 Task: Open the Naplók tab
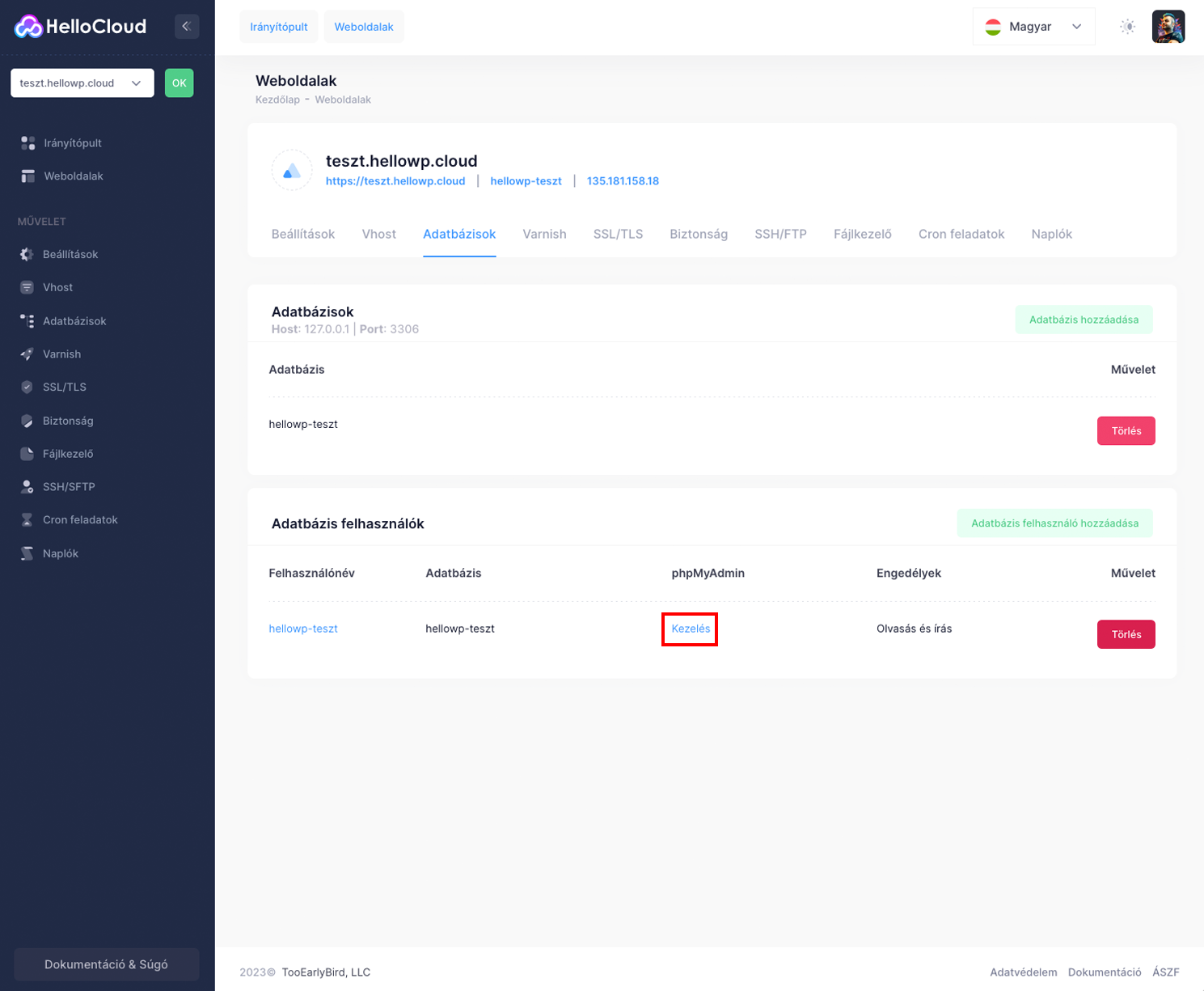[x=1051, y=234]
